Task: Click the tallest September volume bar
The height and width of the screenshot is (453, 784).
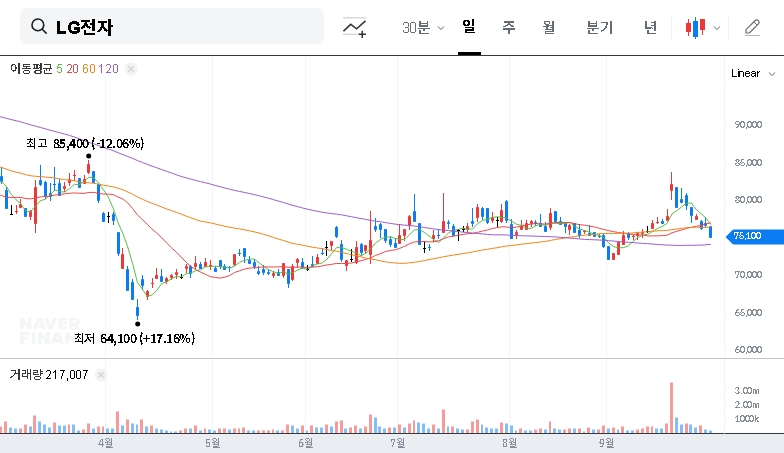Action: [x=672, y=408]
